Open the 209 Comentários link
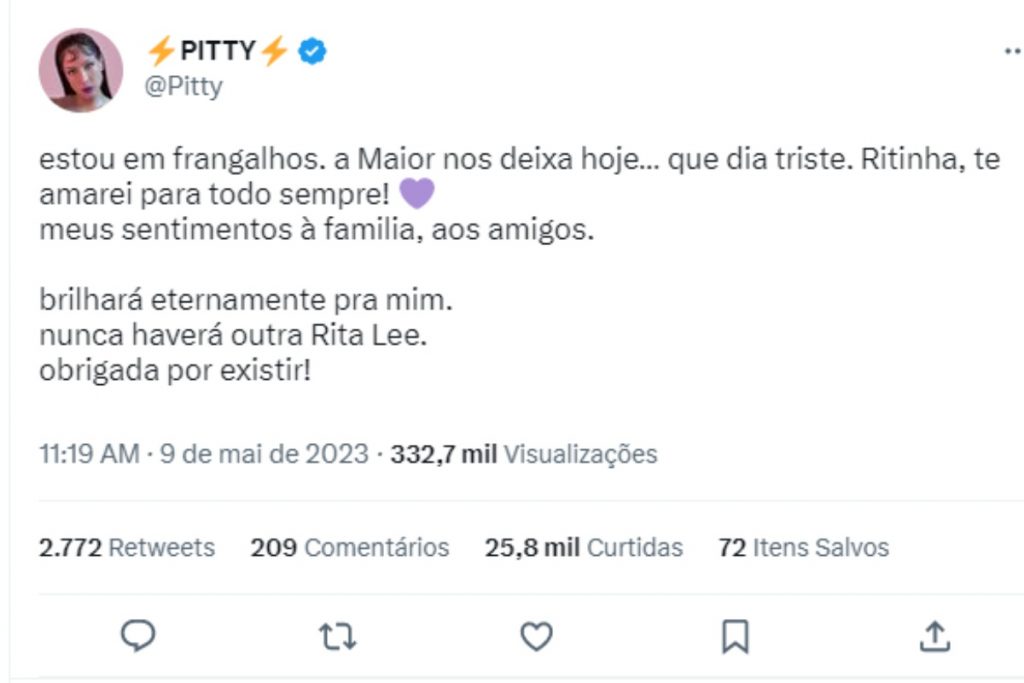 [349, 547]
